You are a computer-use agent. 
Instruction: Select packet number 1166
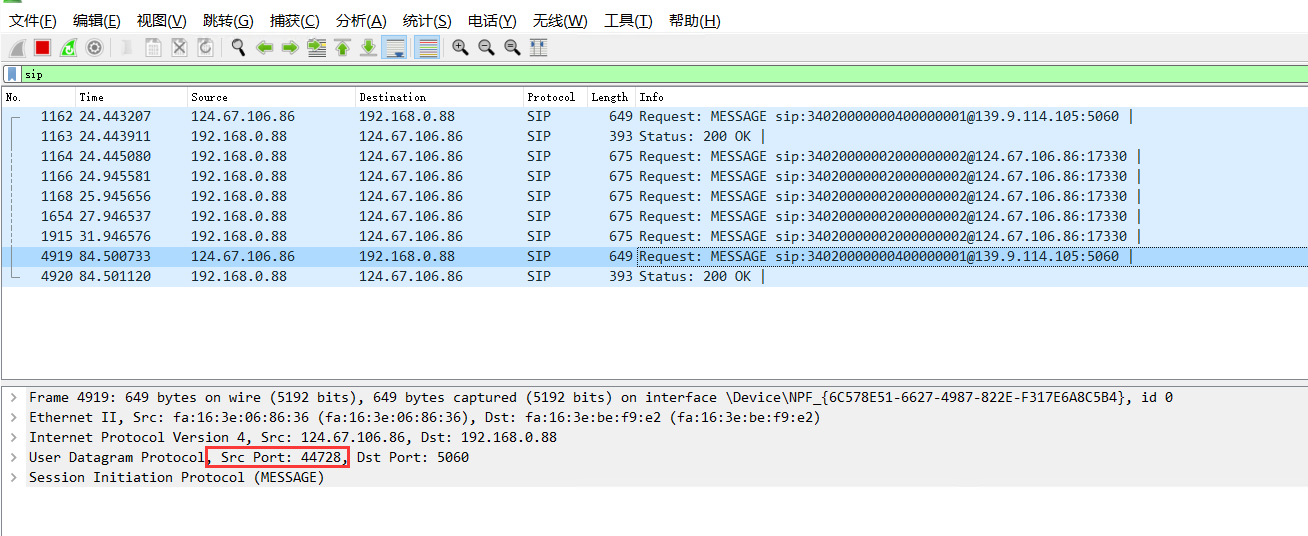point(654,176)
